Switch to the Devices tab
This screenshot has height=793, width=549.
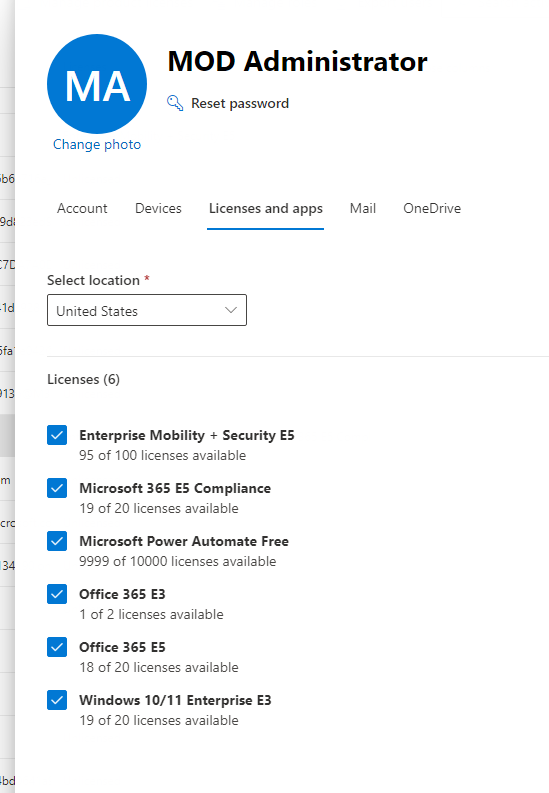[x=158, y=208]
